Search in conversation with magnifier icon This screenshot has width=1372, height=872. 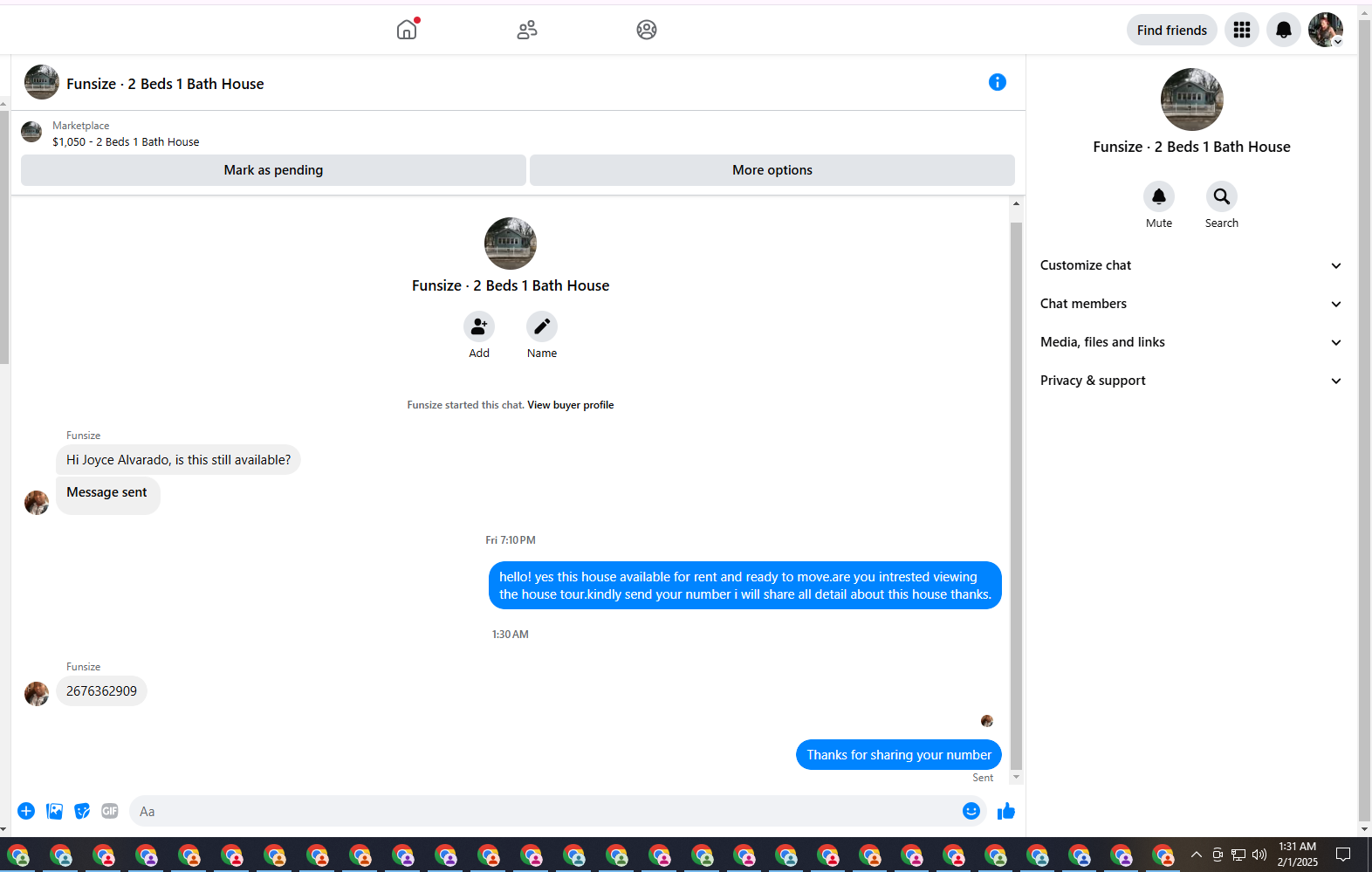[x=1222, y=196]
